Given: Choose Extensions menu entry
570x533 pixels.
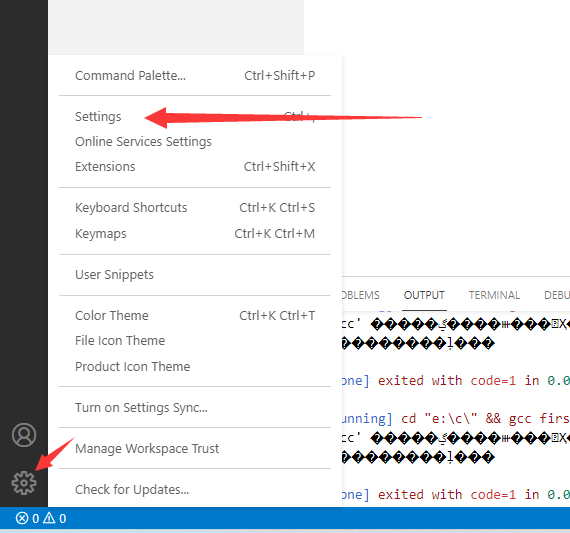Looking at the screenshot, I should 195,167.
